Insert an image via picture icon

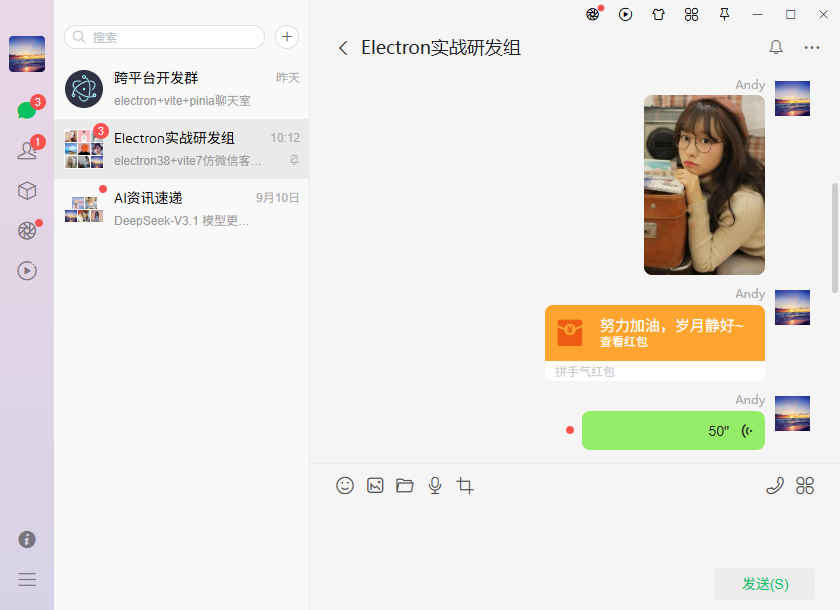(375, 486)
